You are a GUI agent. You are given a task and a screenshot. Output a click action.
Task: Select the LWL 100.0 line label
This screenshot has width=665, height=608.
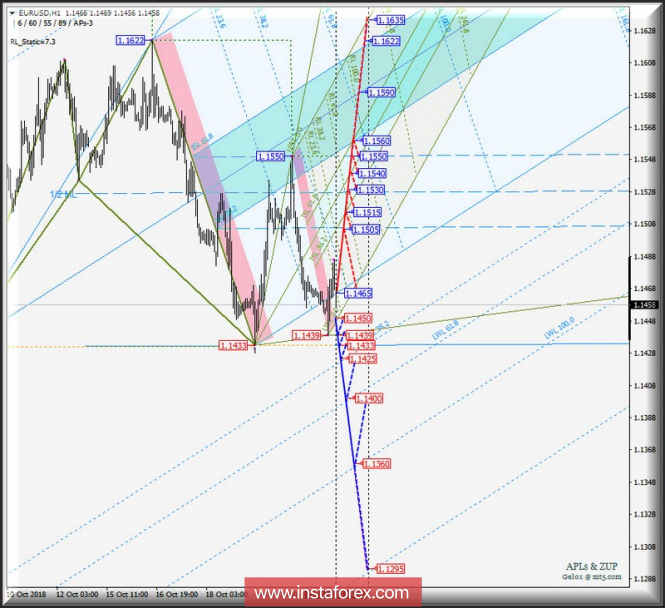coord(559,328)
